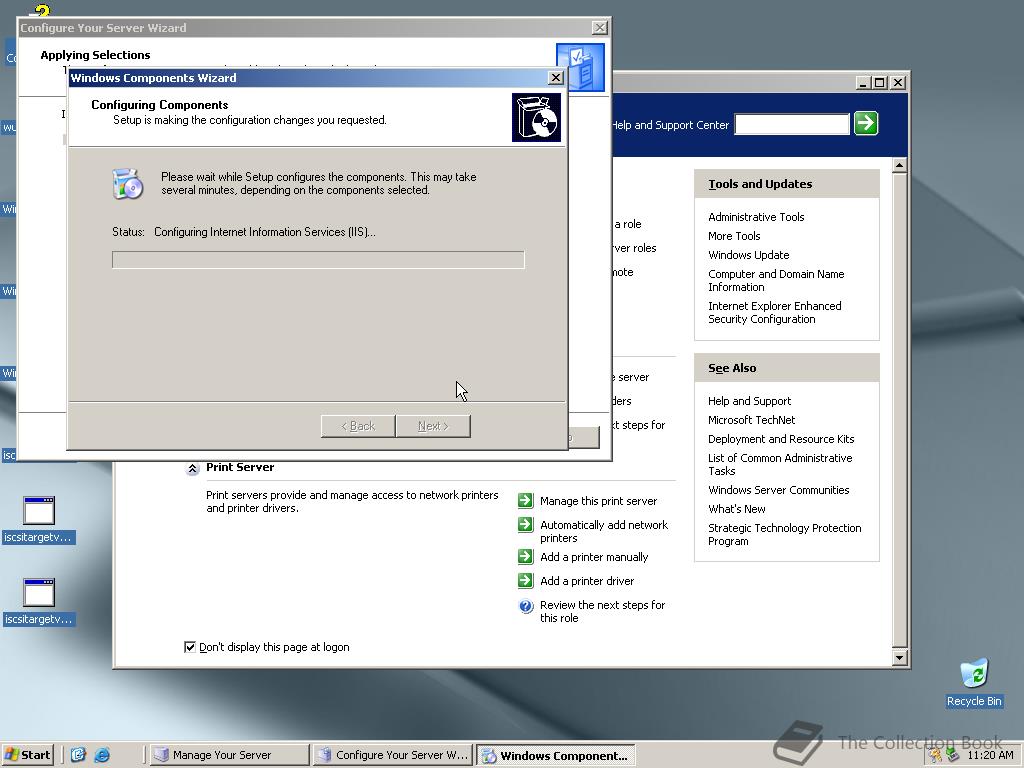Close the Windows Components Wizard dialog
Viewport: 1024px width, 768px height.
555,78
